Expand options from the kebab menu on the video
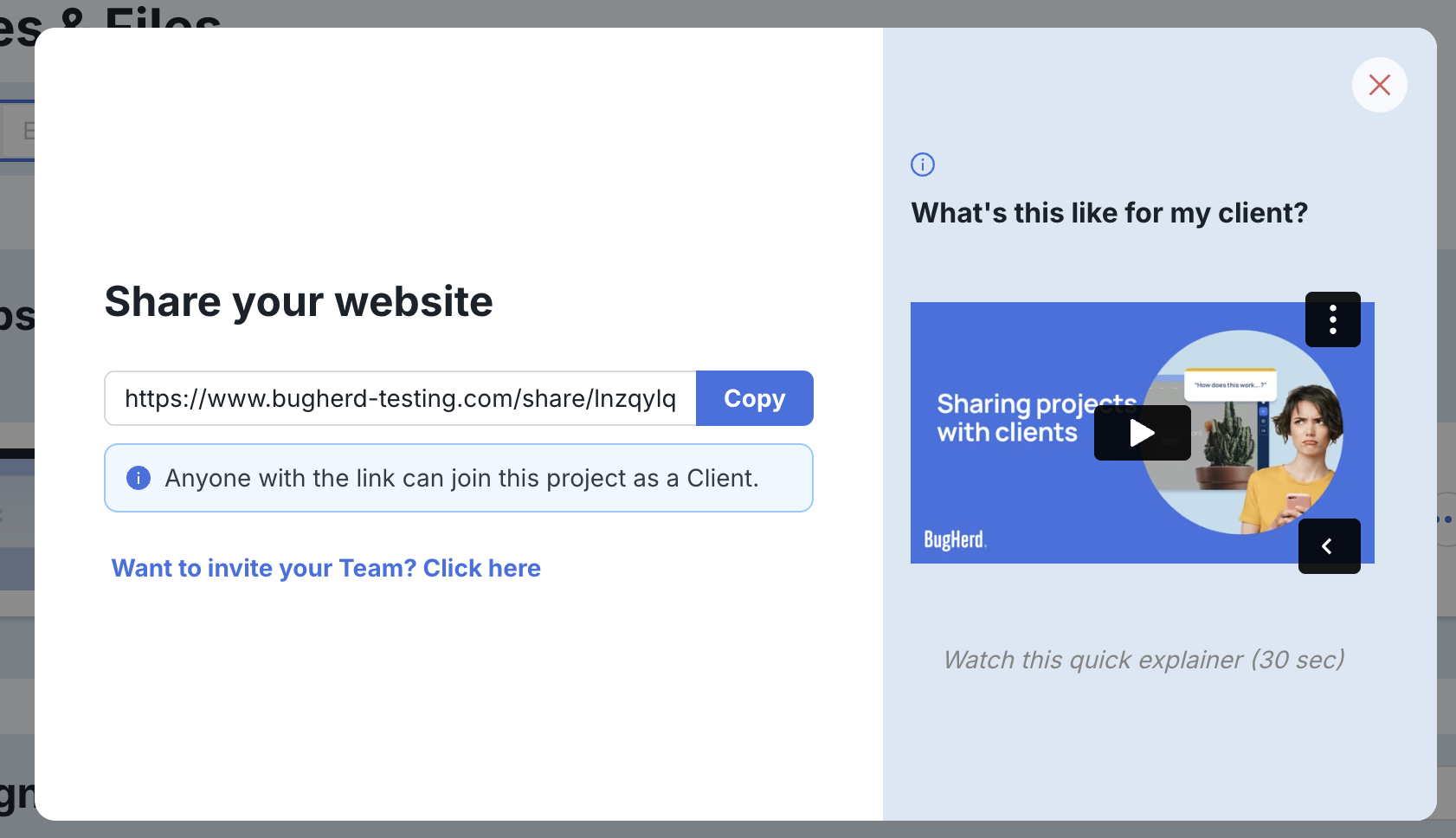Screen dimensions: 1456x838 (x=1333, y=319)
